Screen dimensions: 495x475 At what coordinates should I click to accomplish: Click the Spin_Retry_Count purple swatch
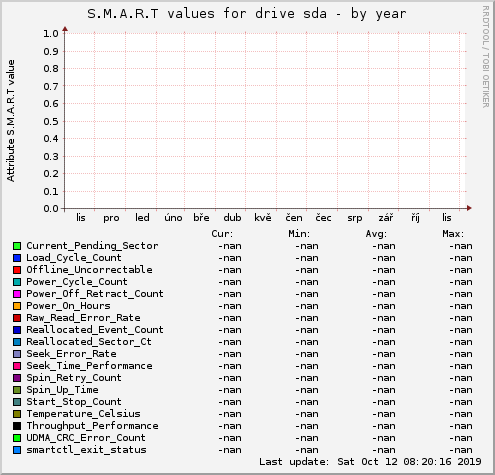pyautogui.click(x=17, y=378)
